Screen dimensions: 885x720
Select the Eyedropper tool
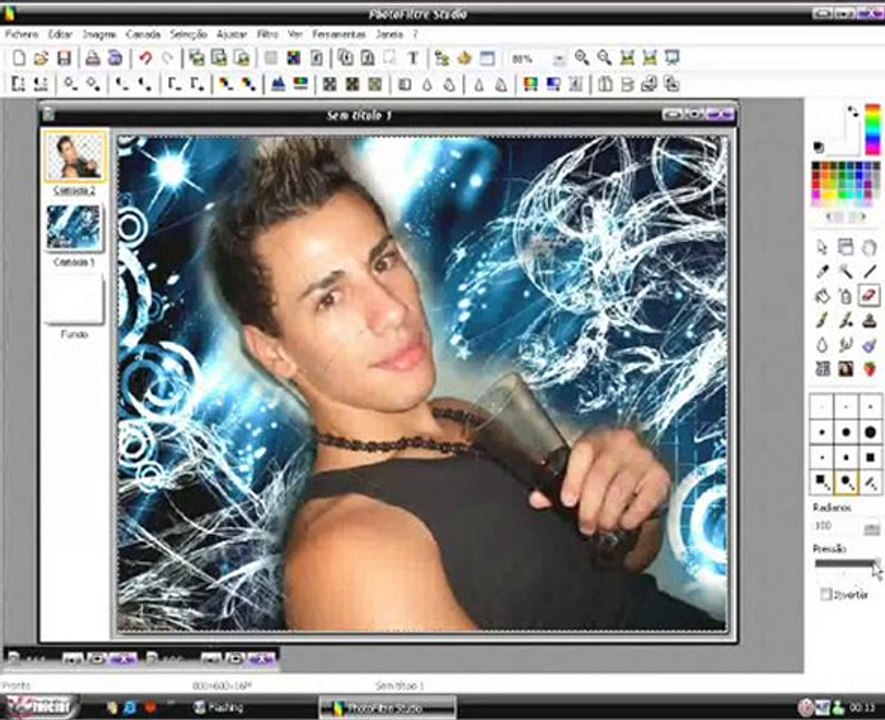pyautogui.click(x=822, y=271)
